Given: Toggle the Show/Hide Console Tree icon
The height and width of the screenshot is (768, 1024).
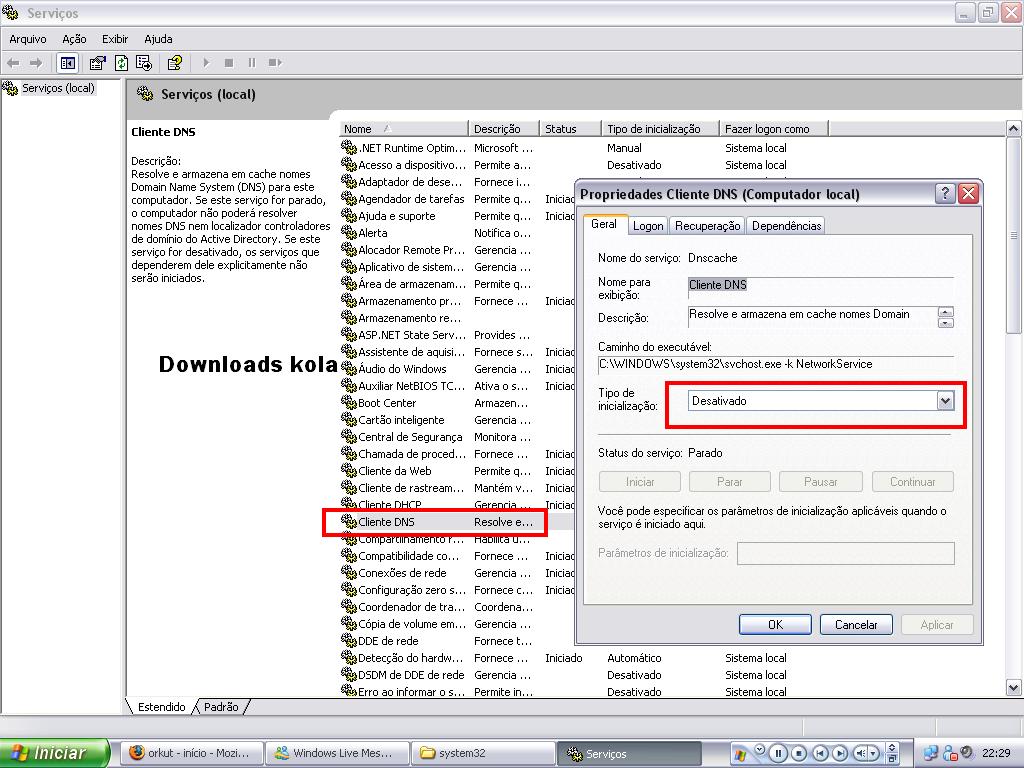Looking at the screenshot, I should (x=67, y=63).
